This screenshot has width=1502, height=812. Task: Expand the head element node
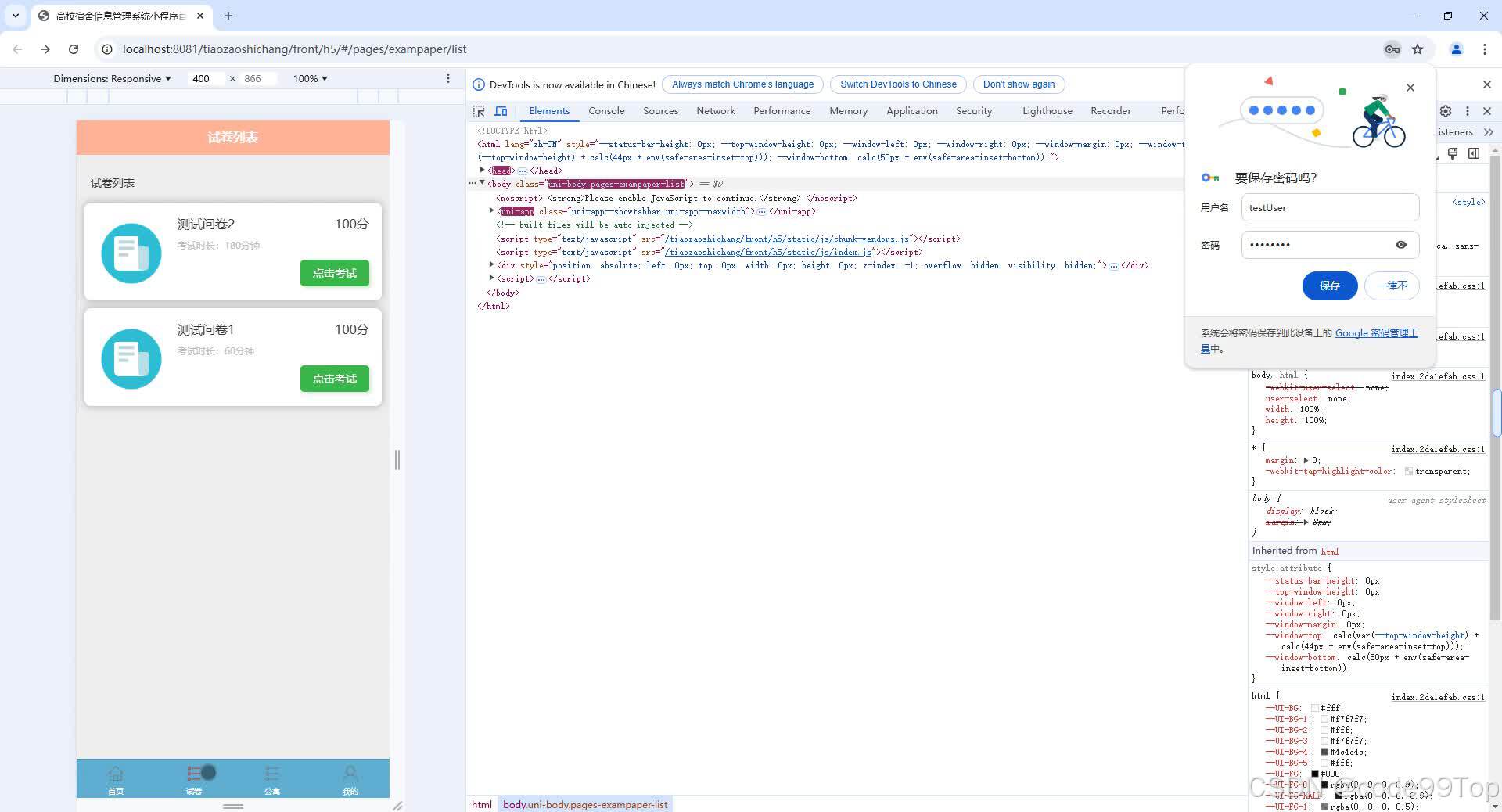pyautogui.click(x=482, y=170)
